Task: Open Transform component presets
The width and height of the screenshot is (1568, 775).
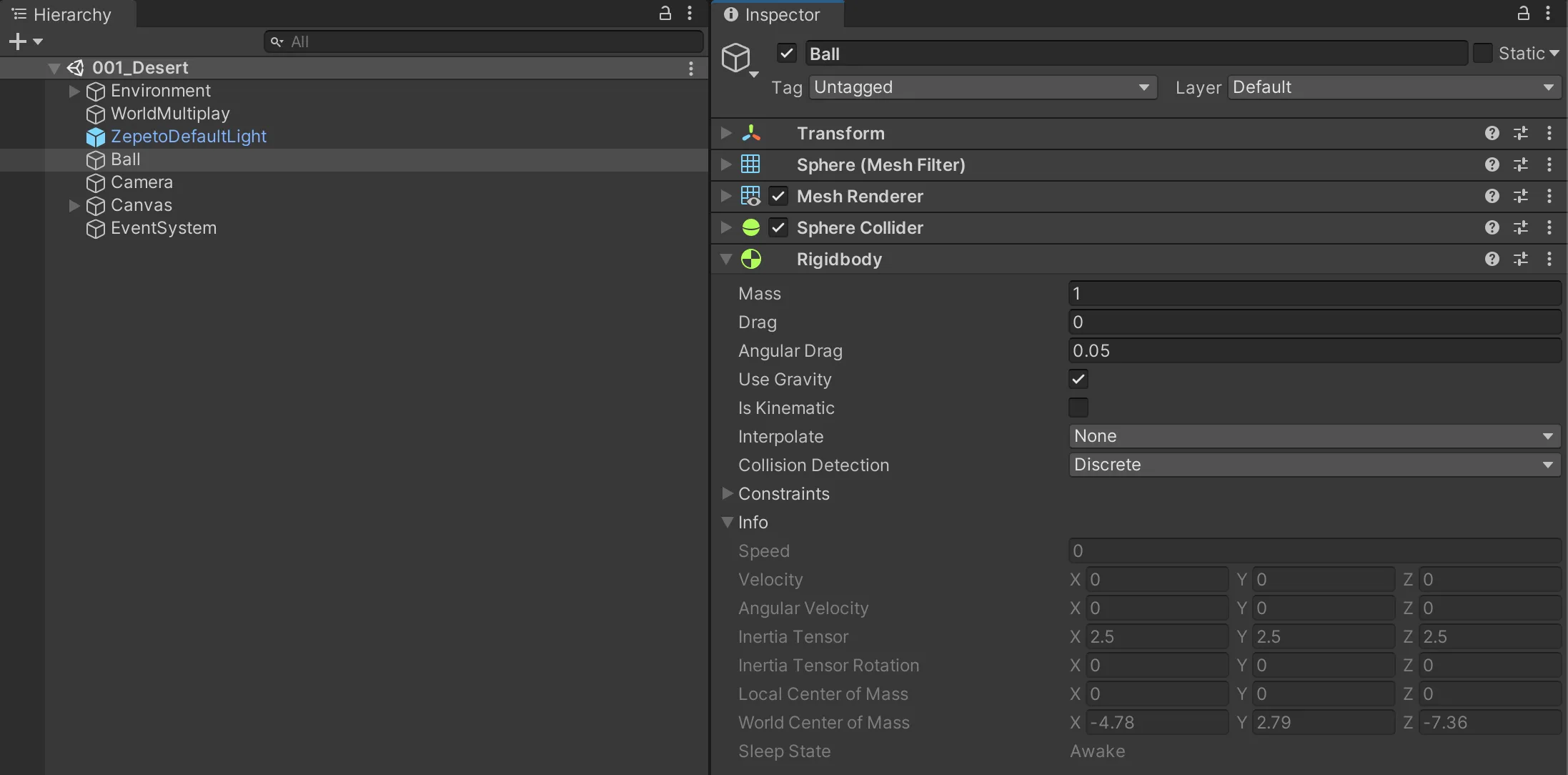Action: point(1520,133)
